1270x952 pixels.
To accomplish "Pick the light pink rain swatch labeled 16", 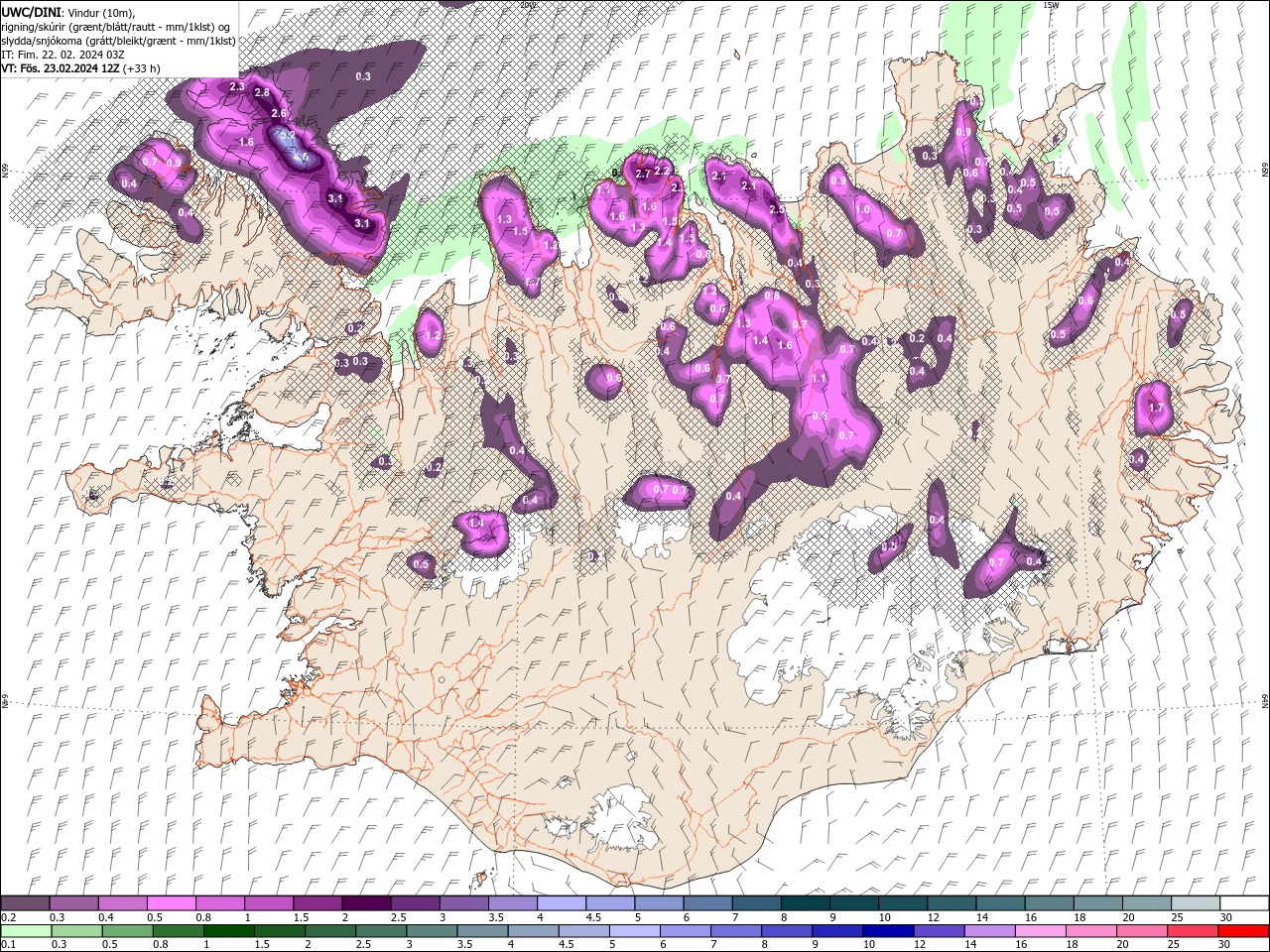I will click(x=1041, y=931).
